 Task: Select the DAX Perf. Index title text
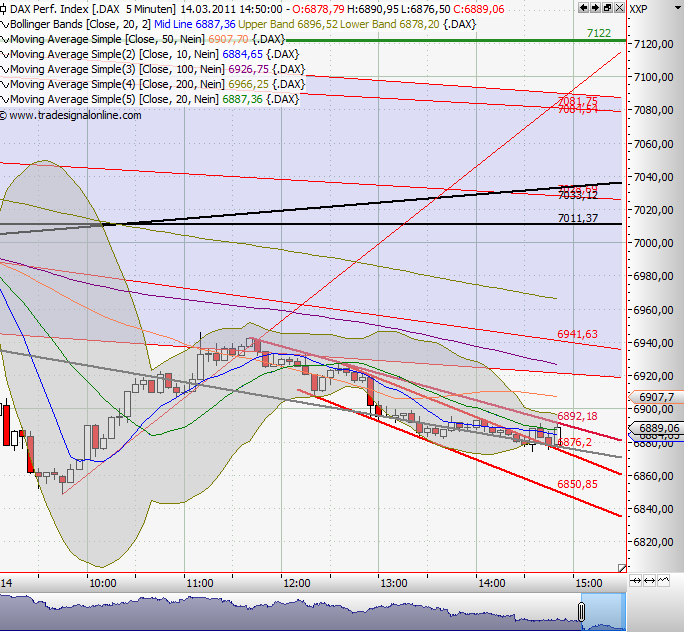[x=49, y=9]
